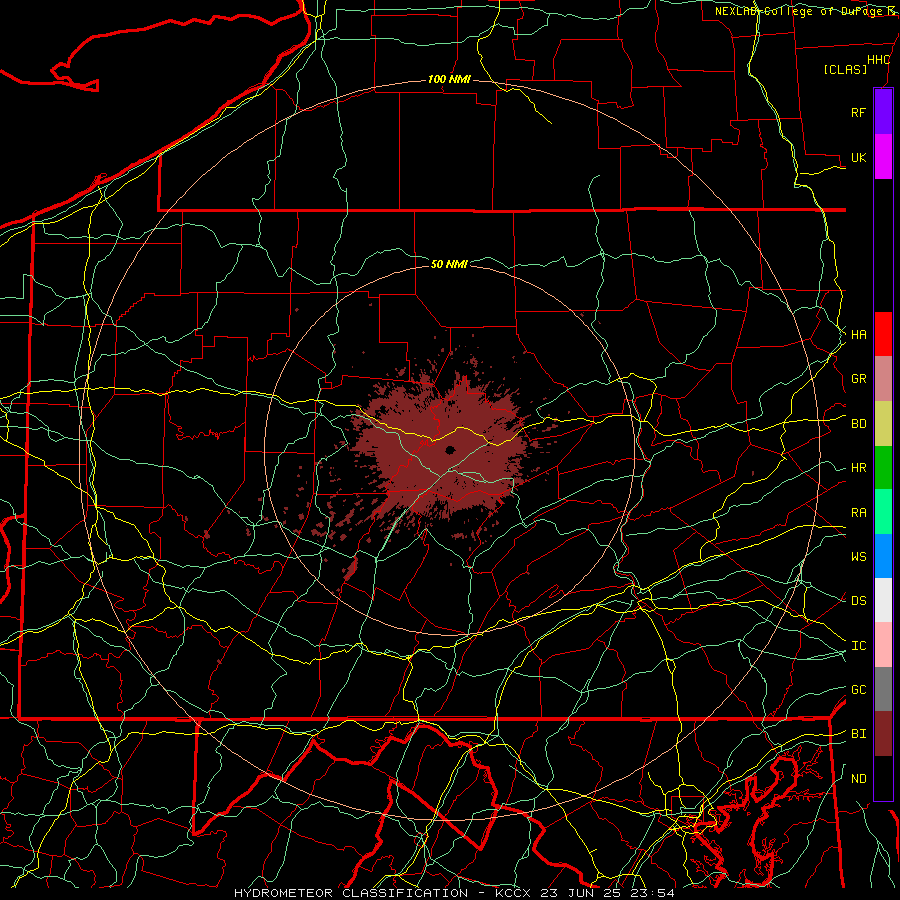Click the 'DS' legend label
The width and height of the screenshot is (900, 900).
[858, 600]
